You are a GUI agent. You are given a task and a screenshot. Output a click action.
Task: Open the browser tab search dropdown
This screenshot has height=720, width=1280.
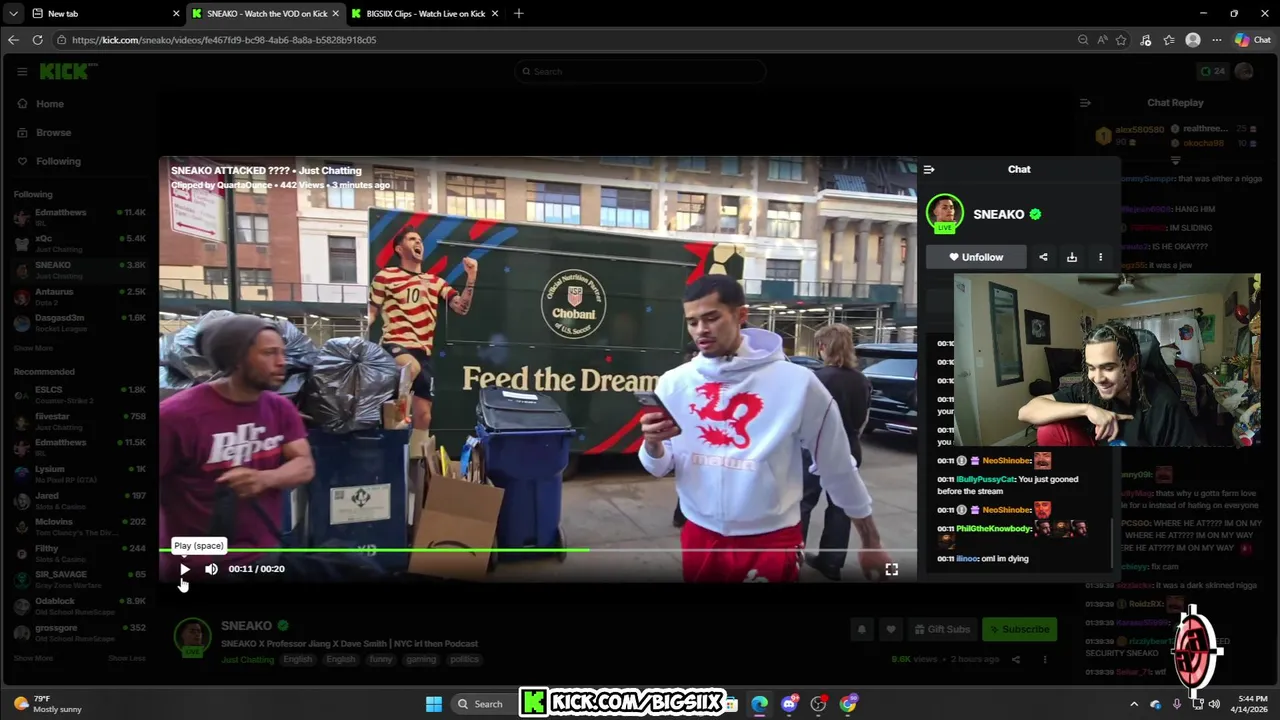click(13, 14)
